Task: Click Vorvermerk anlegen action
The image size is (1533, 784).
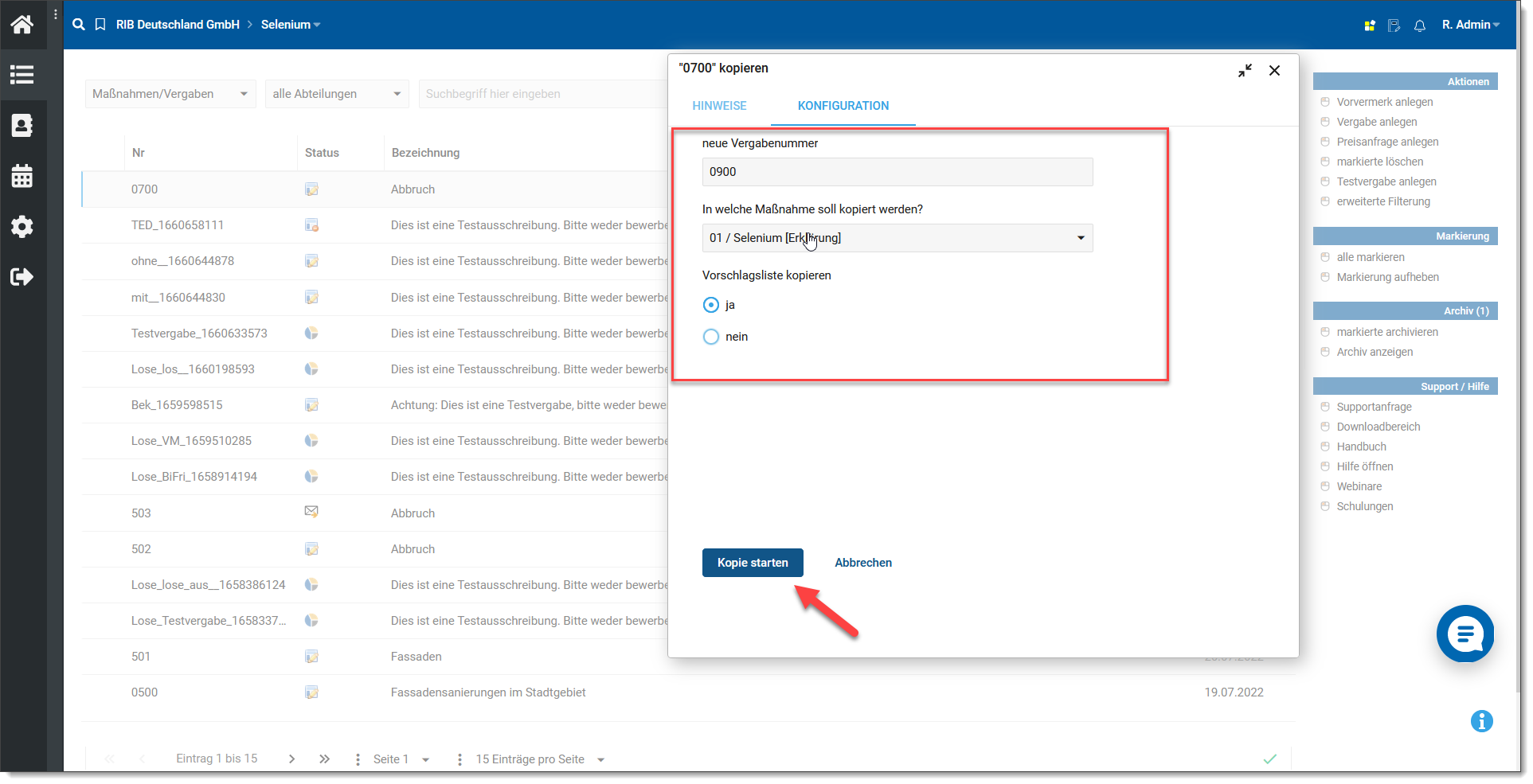Action: pos(1385,102)
